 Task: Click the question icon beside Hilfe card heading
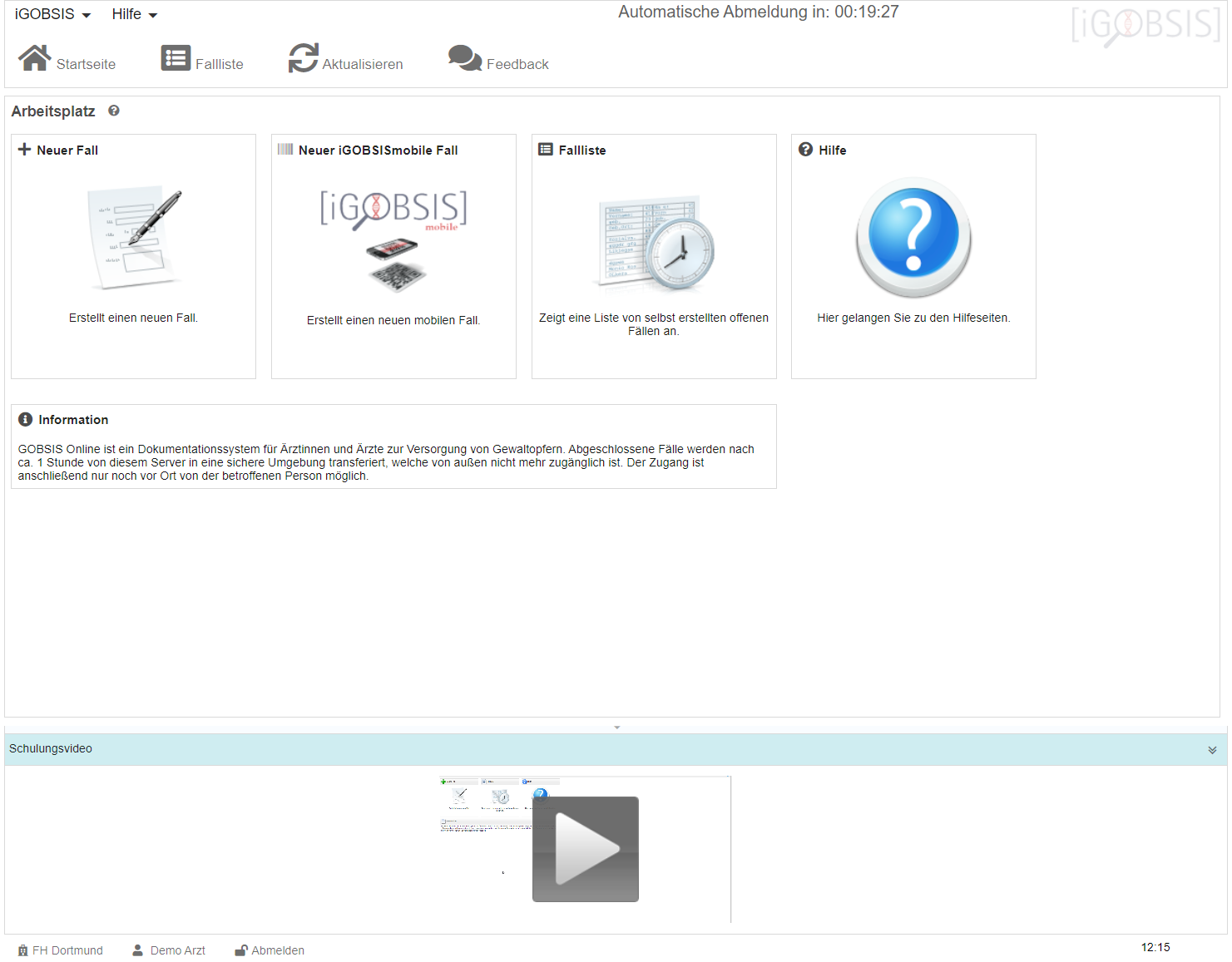tap(805, 150)
